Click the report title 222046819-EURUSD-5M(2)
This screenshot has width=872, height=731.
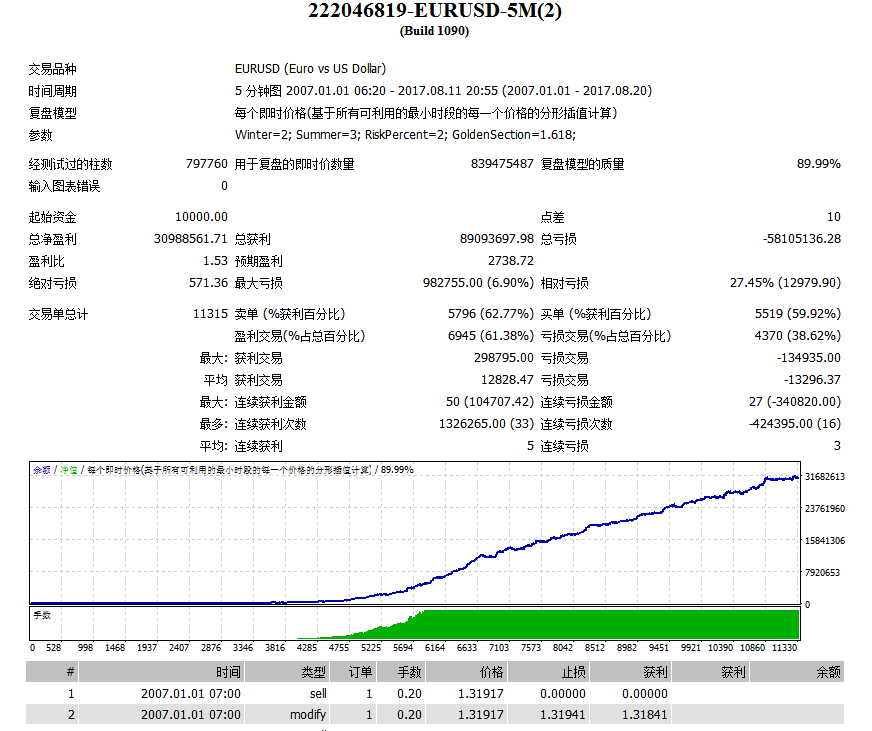[x=434, y=11]
